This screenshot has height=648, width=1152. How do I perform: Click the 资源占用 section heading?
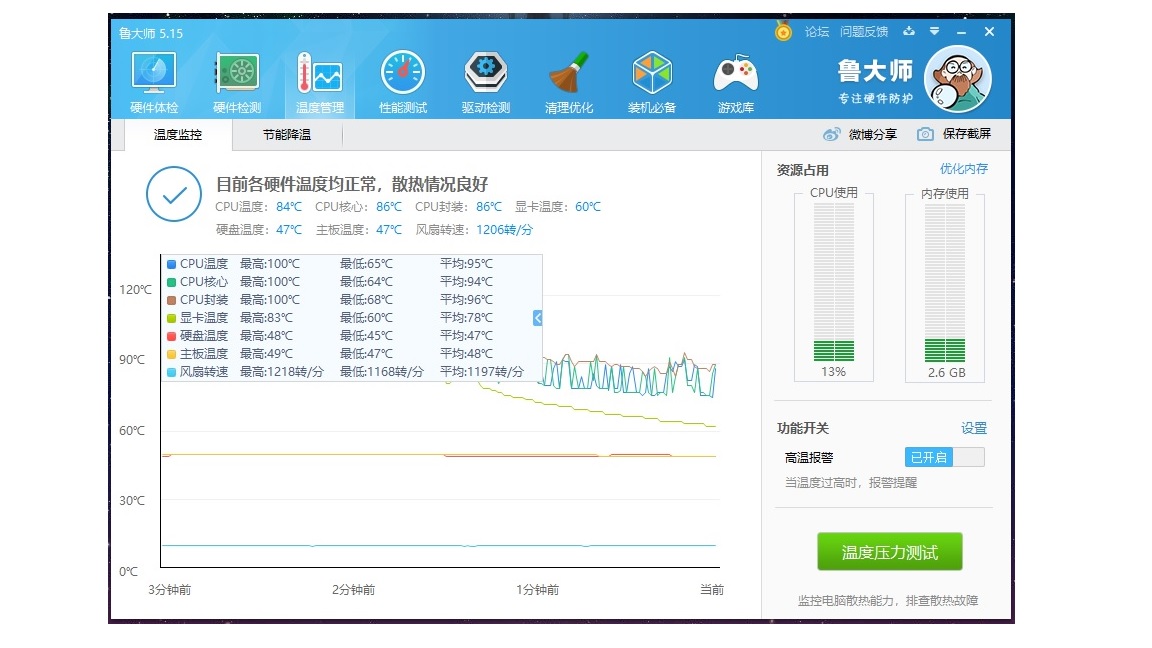tap(802, 170)
